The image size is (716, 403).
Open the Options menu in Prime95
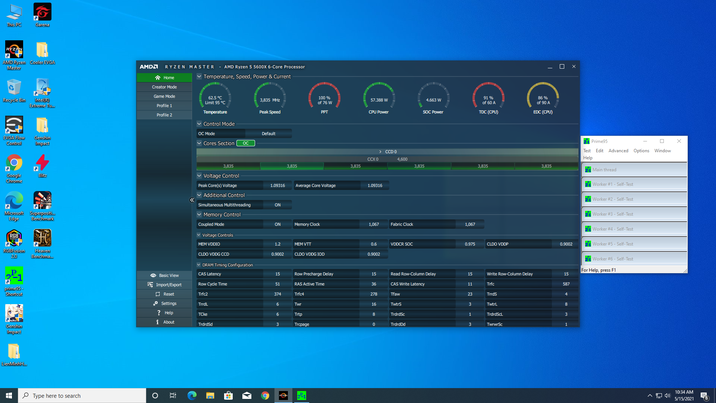click(641, 151)
